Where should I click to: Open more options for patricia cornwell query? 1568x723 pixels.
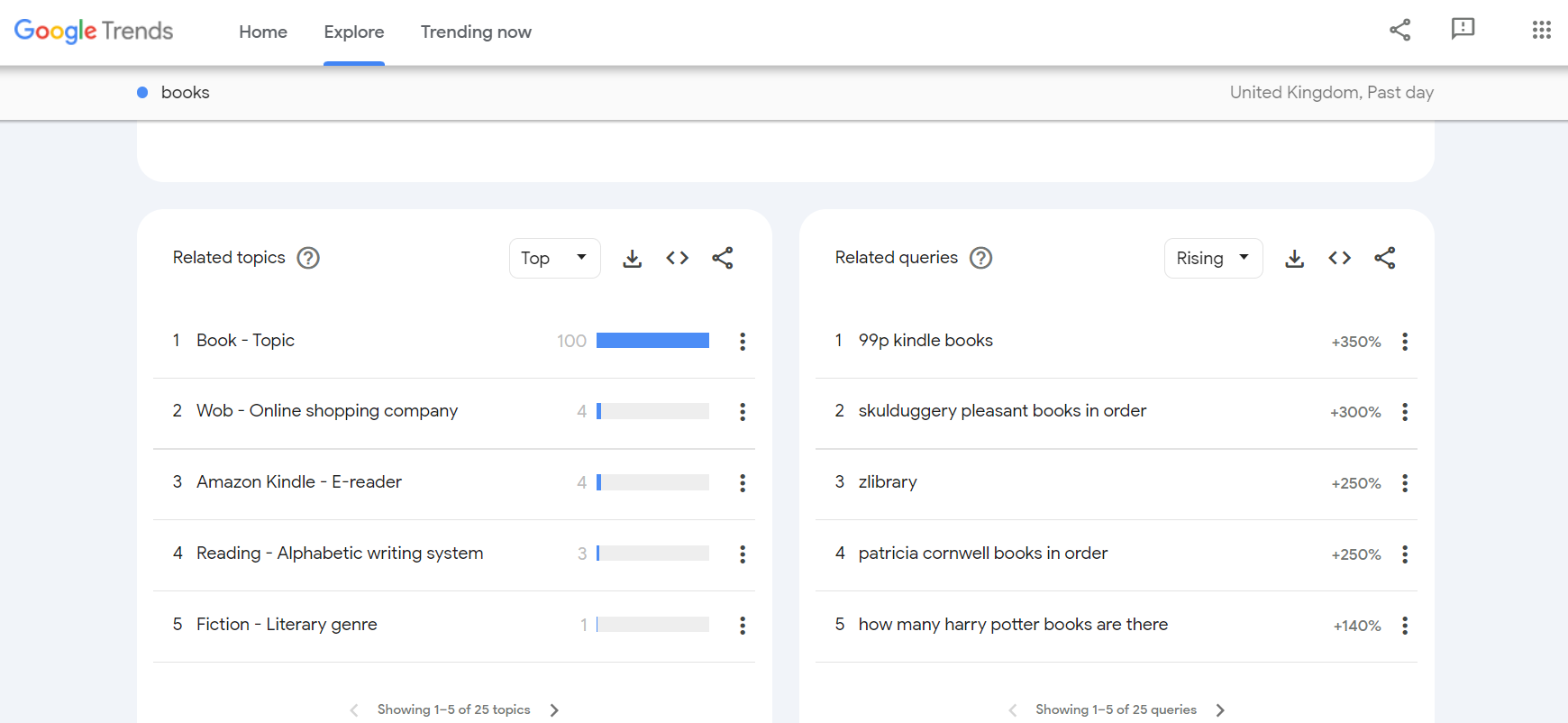[x=1405, y=554]
